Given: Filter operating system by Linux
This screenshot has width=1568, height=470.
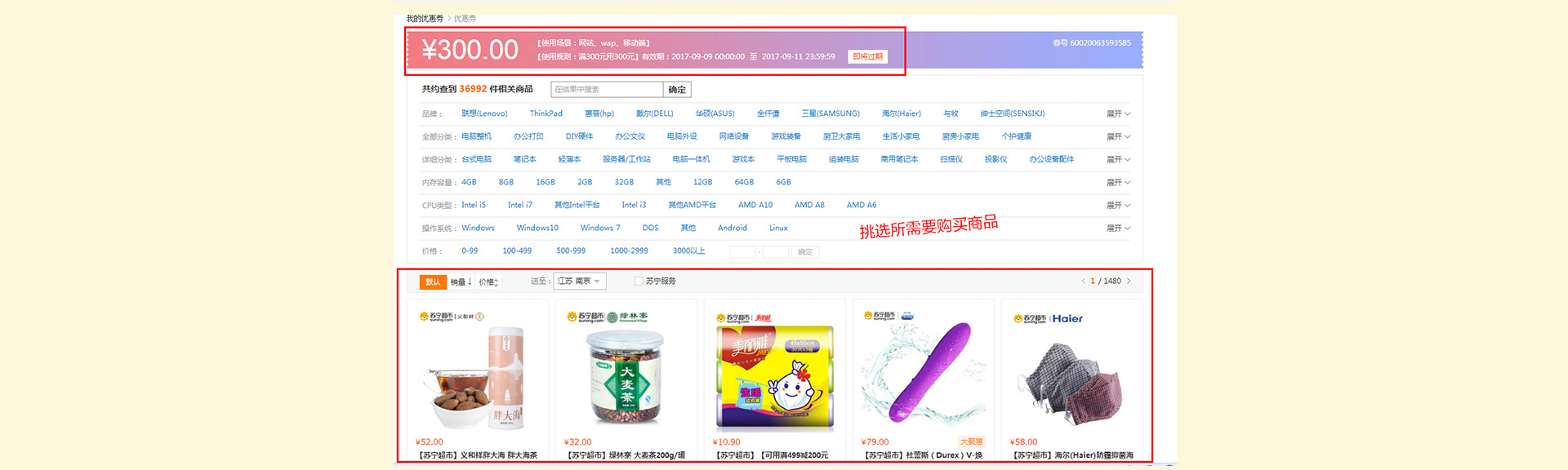Looking at the screenshot, I should pyautogui.click(x=778, y=228).
